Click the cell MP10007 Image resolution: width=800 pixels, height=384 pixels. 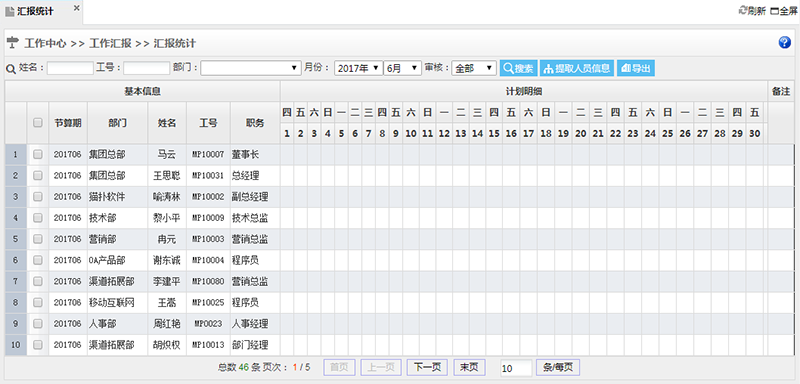[208, 154]
